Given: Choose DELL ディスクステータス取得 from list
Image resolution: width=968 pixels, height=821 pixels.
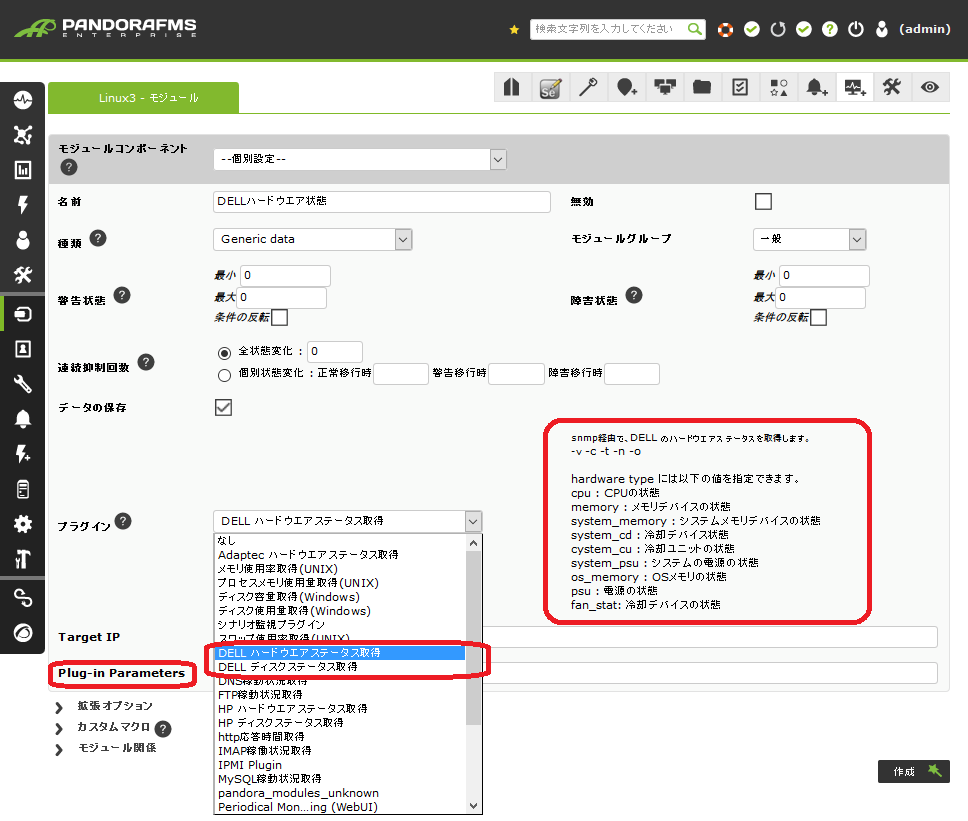Looking at the screenshot, I should coord(340,667).
